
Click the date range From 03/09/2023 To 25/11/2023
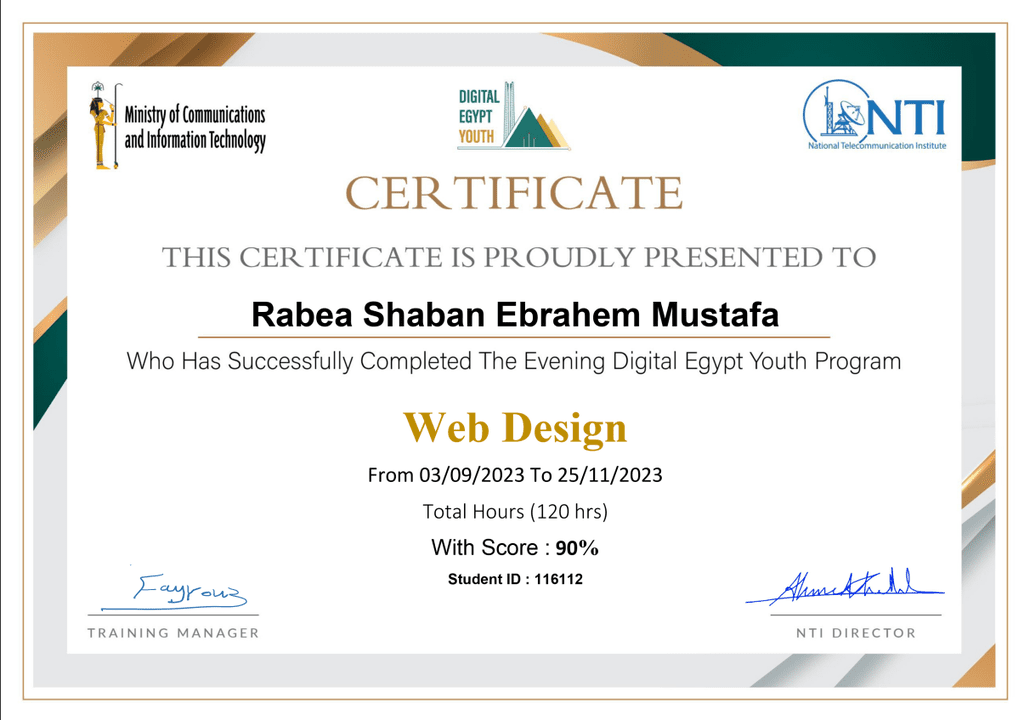515,475
